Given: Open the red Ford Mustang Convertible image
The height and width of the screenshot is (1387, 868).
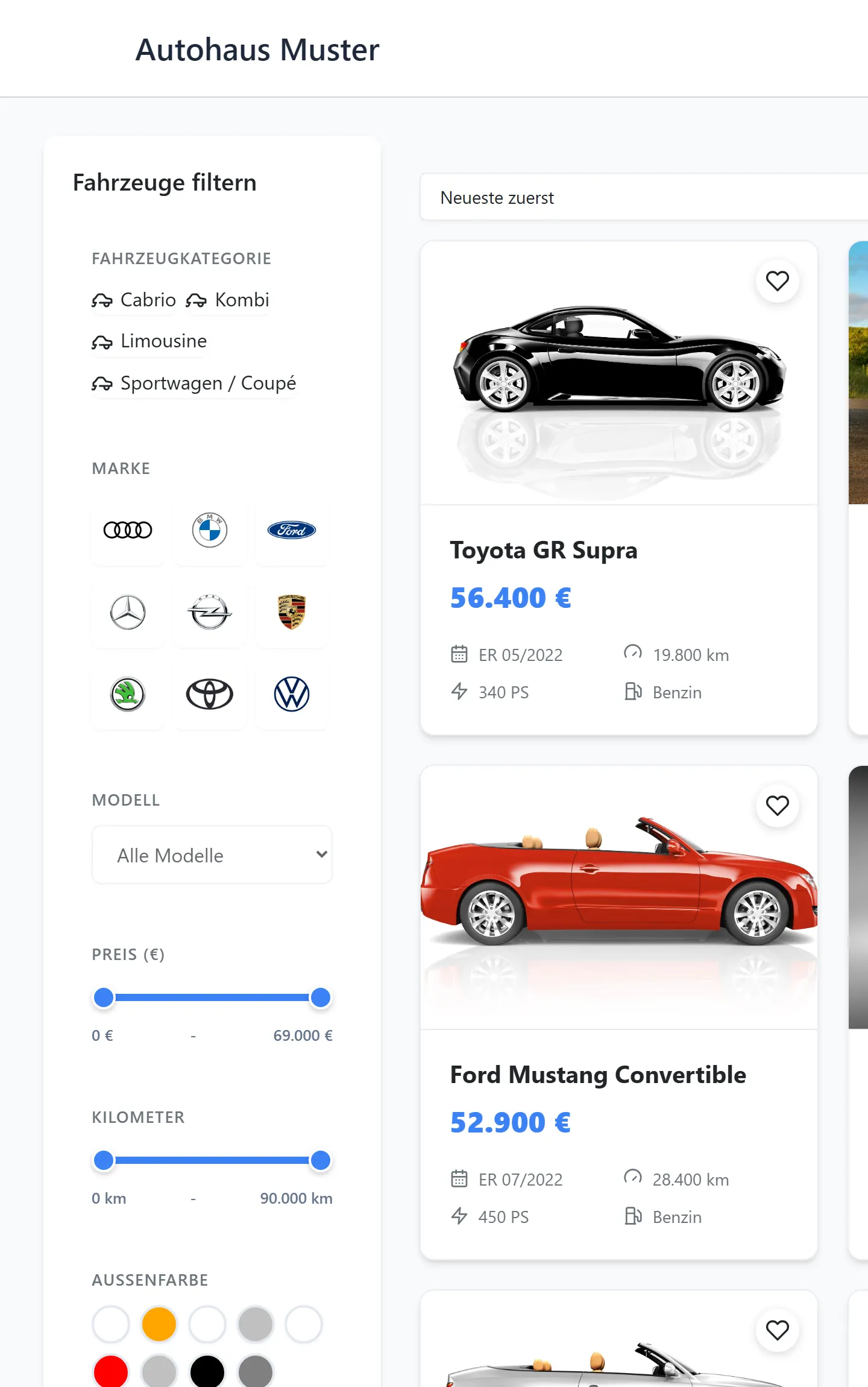Looking at the screenshot, I should coord(619,898).
